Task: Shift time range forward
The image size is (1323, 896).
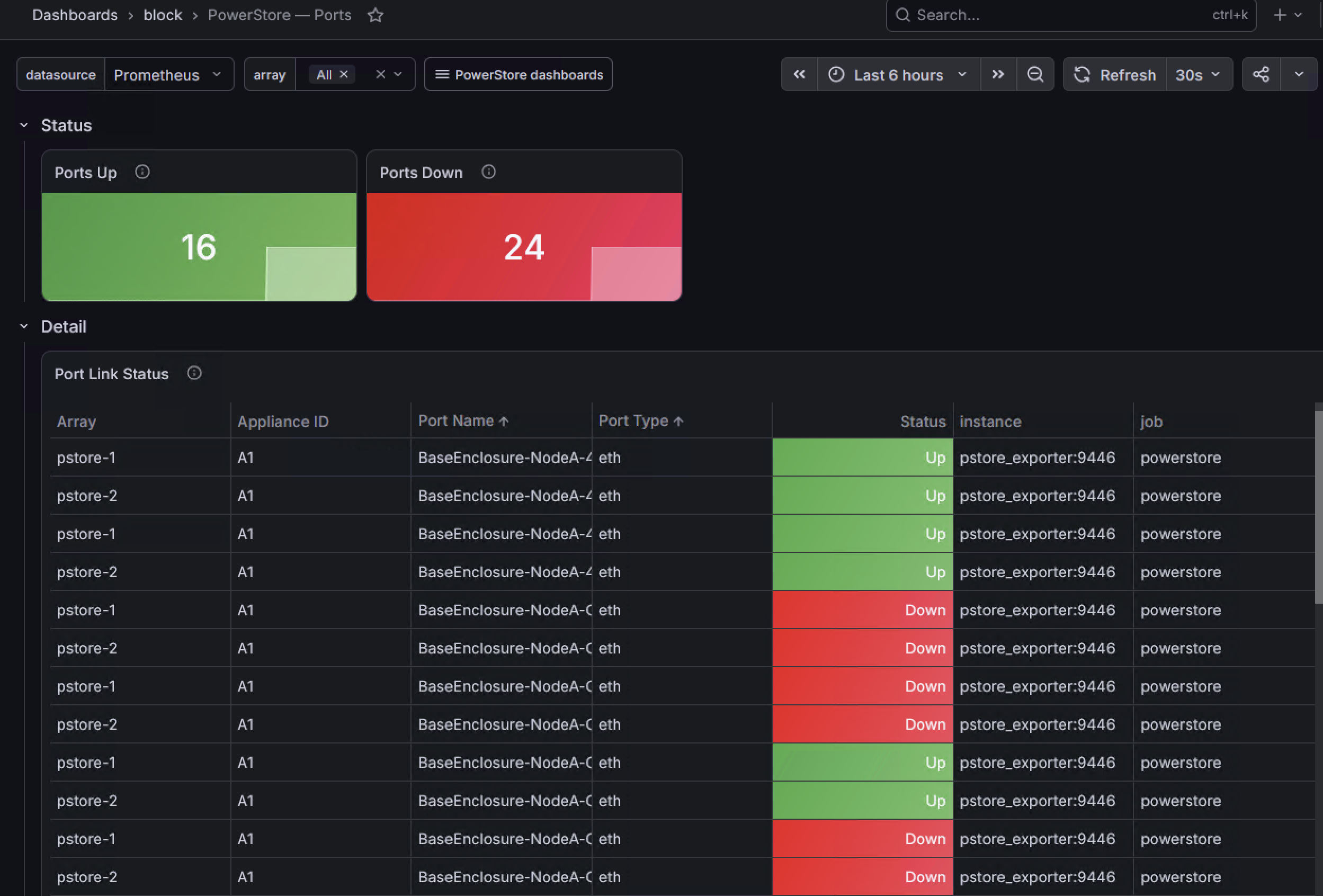Action: coord(998,75)
